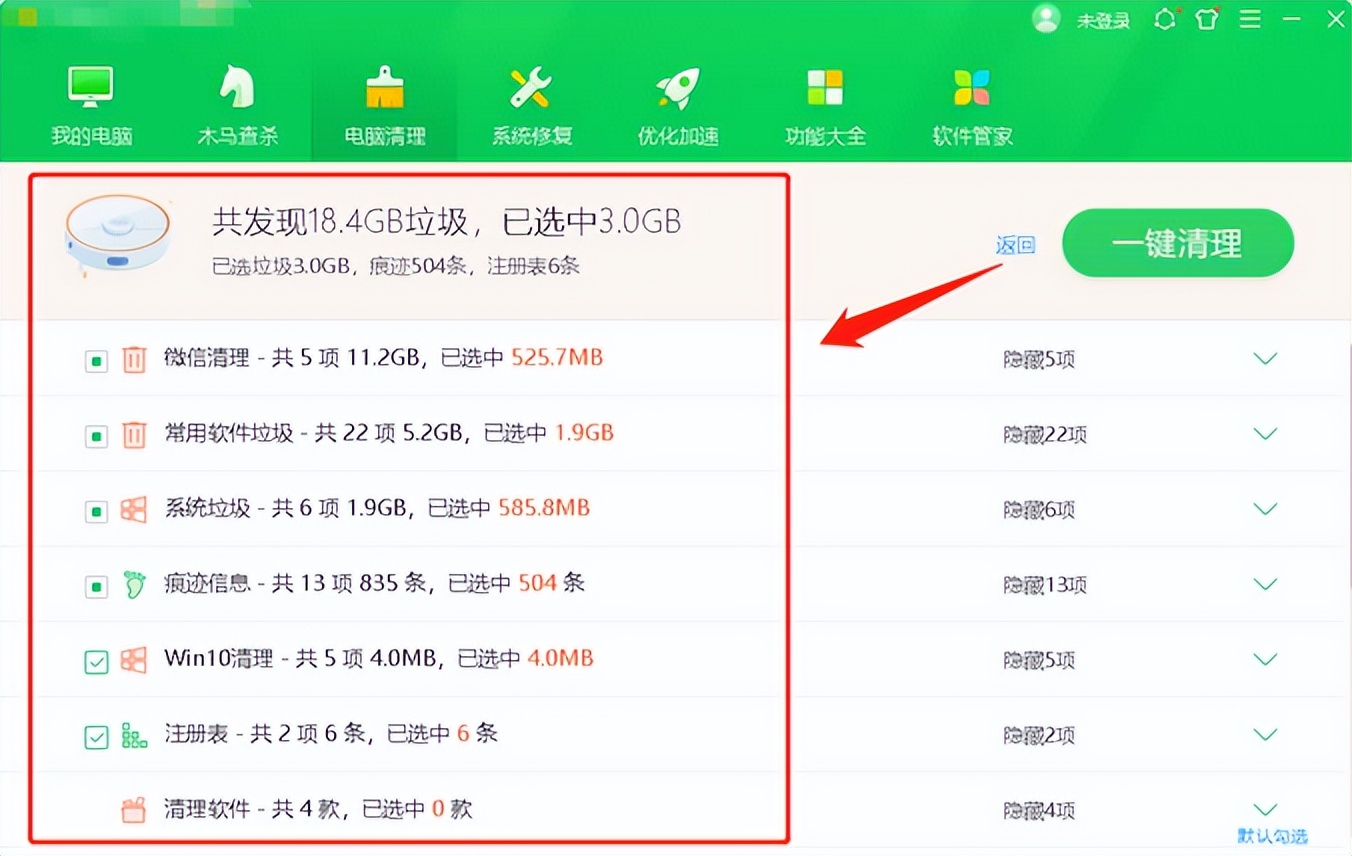This screenshot has height=856, width=1352.
Task: Click the 一键清理 button
Action: coord(1178,243)
